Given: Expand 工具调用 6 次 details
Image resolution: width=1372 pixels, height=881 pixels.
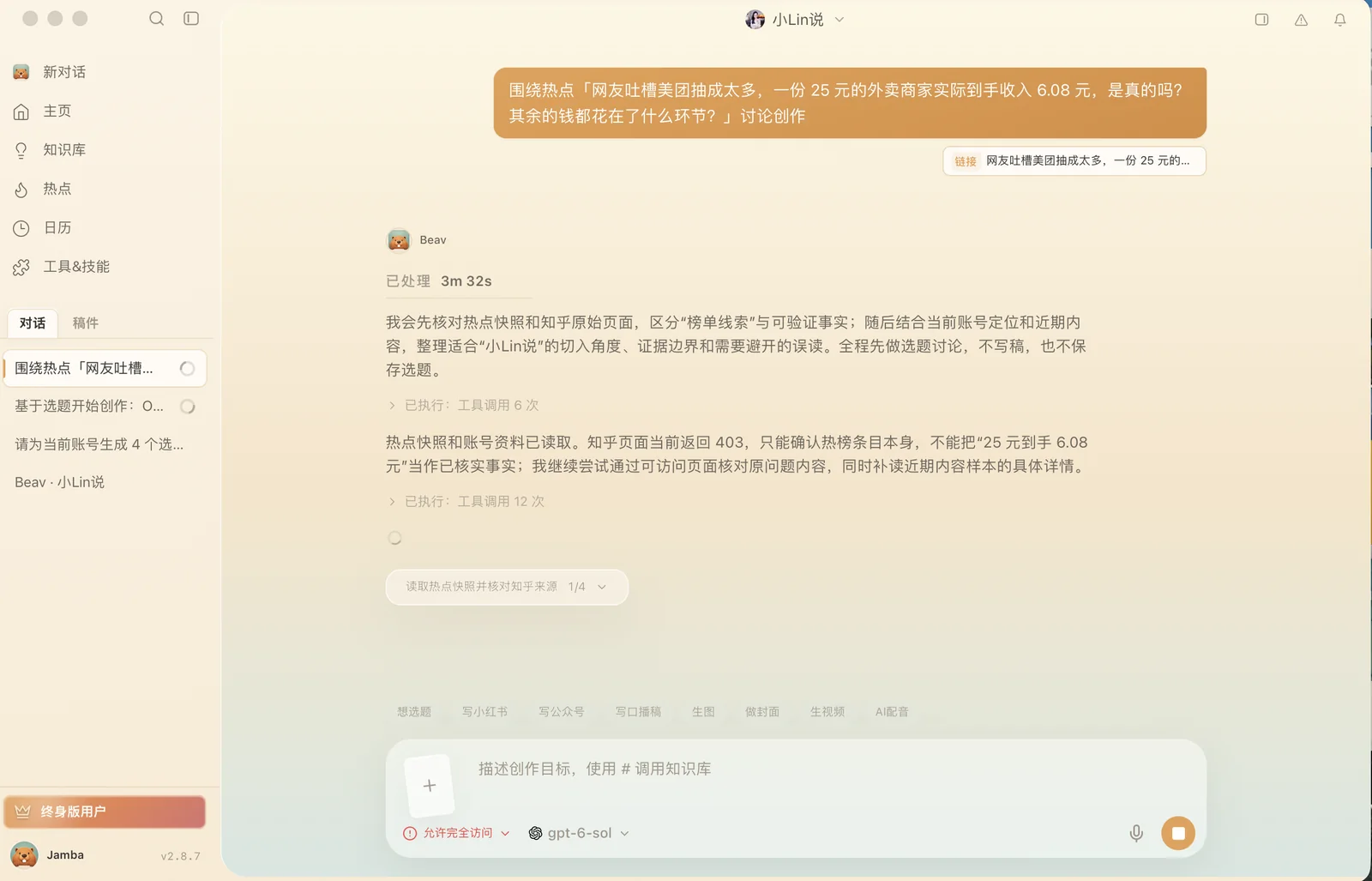Looking at the screenshot, I should (x=463, y=405).
